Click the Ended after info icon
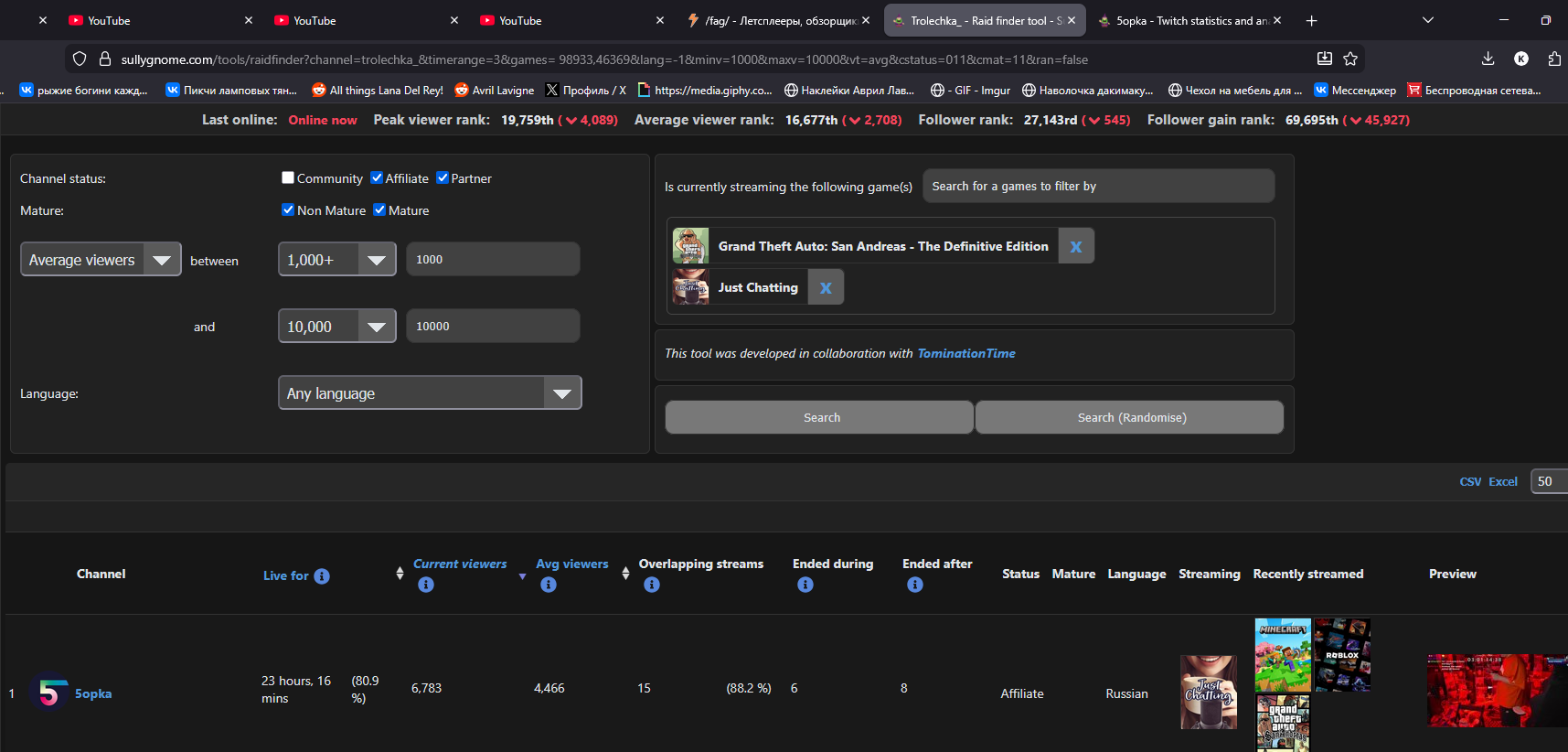 pyautogui.click(x=915, y=585)
